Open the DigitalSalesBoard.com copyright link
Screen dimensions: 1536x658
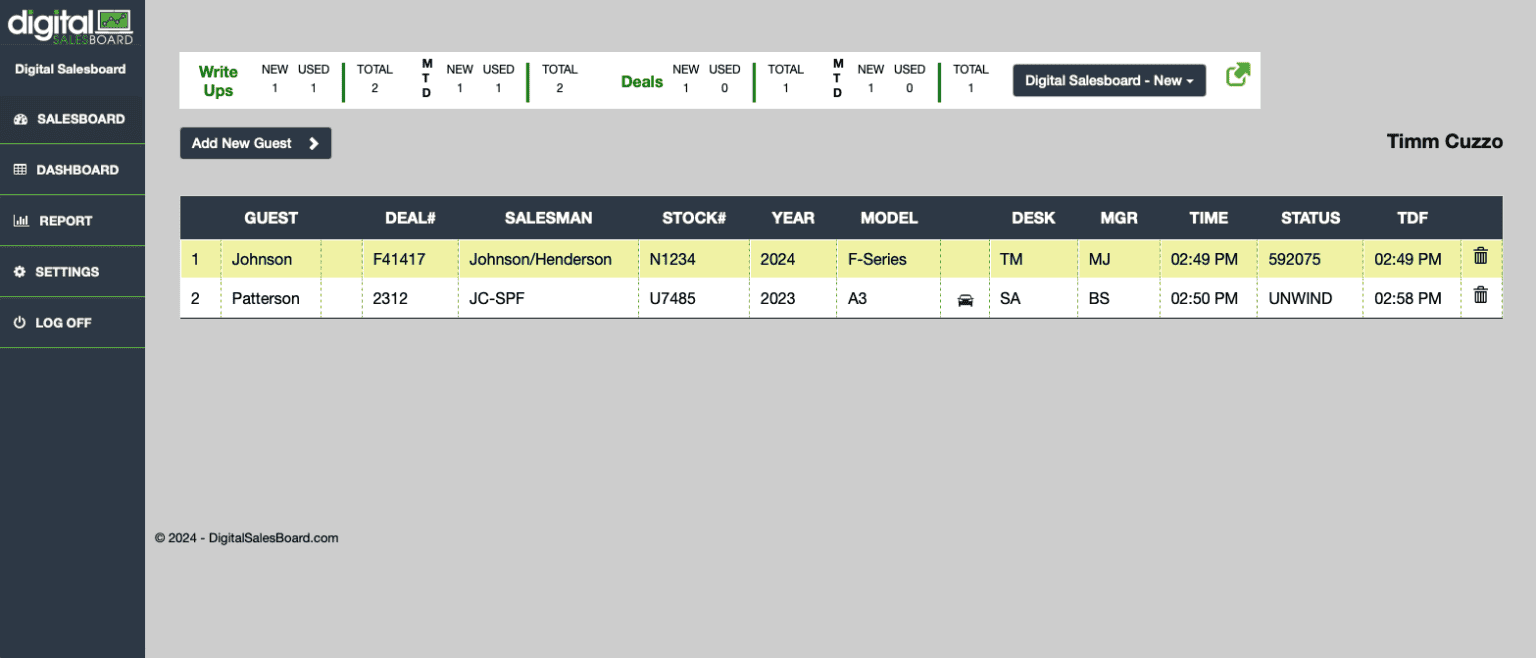247,537
